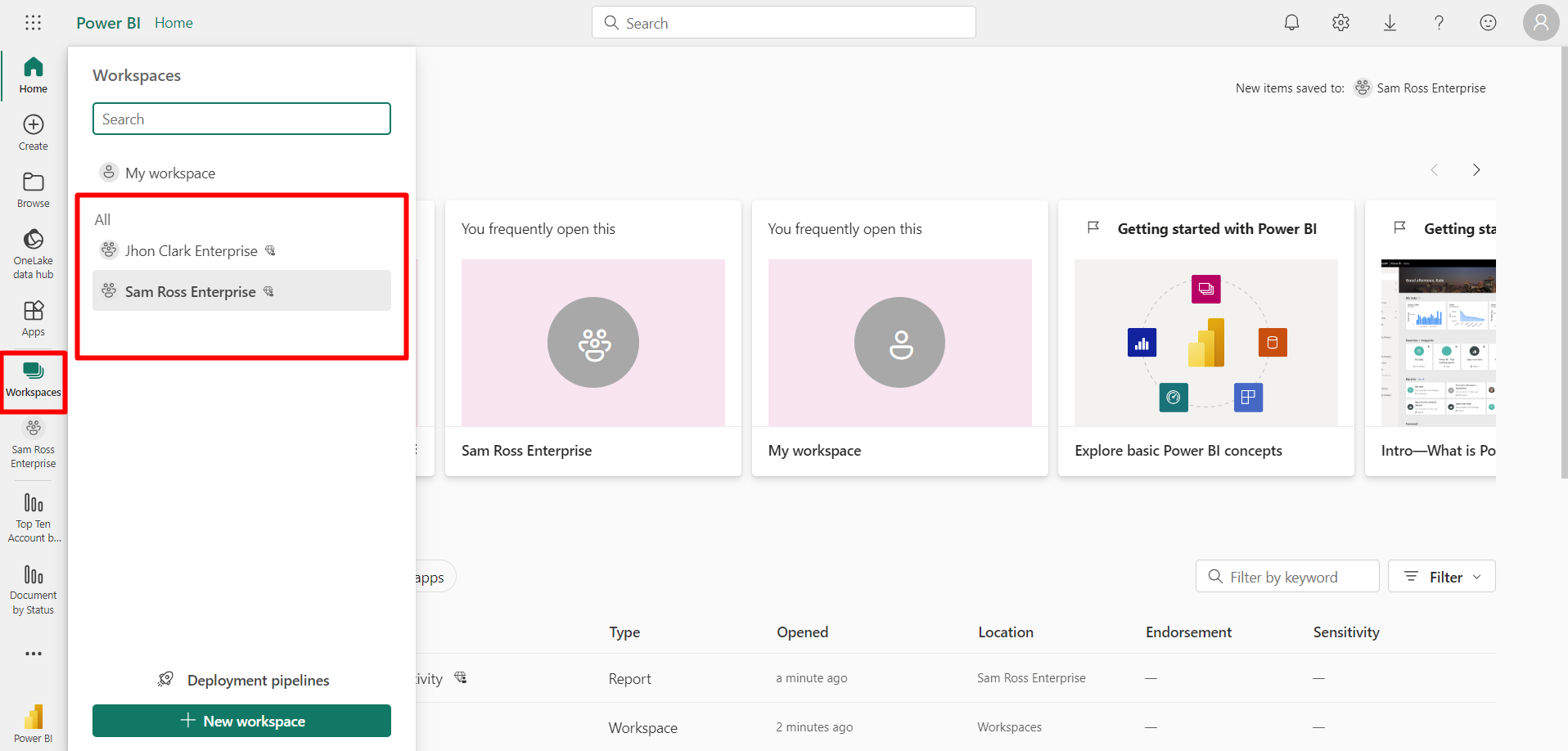Screen dimensions: 1568x751
Task: Open the Create page
Action: pyautogui.click(x=34, y=133)
